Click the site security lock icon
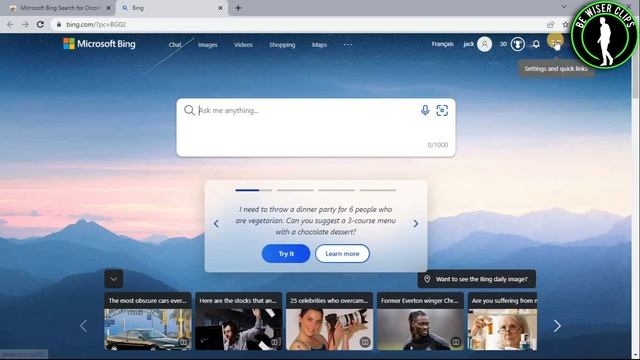This screenshot has height=360, width=640. [x=59, y=24]
